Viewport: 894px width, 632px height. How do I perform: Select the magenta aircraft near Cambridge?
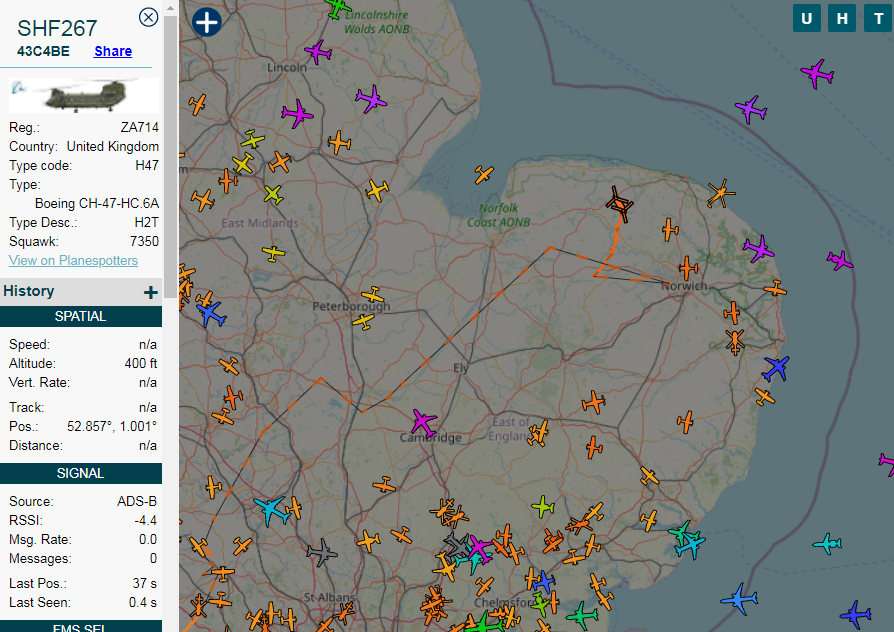tap(424, 423)
